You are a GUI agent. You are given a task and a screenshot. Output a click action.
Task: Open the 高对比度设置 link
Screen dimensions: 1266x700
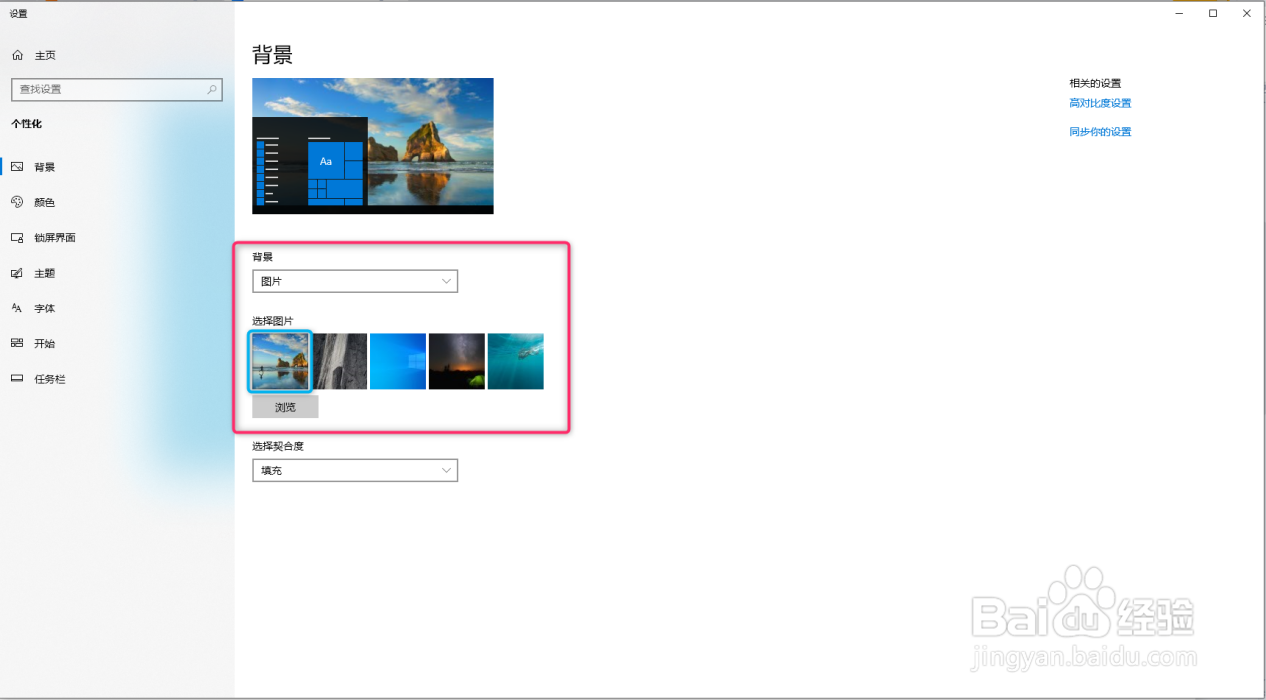coord(1100,103)
